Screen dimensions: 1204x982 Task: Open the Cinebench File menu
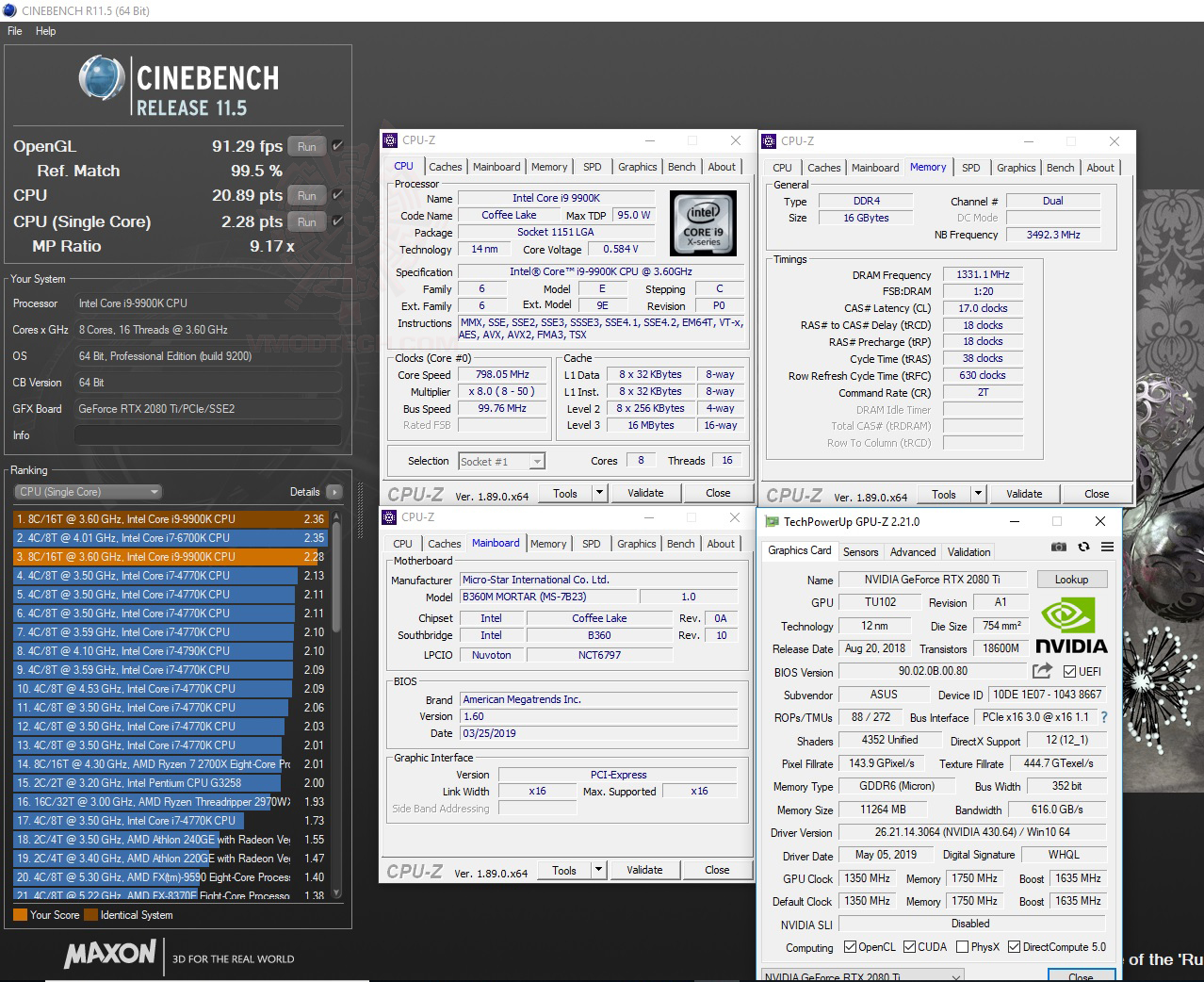(15, 31)
